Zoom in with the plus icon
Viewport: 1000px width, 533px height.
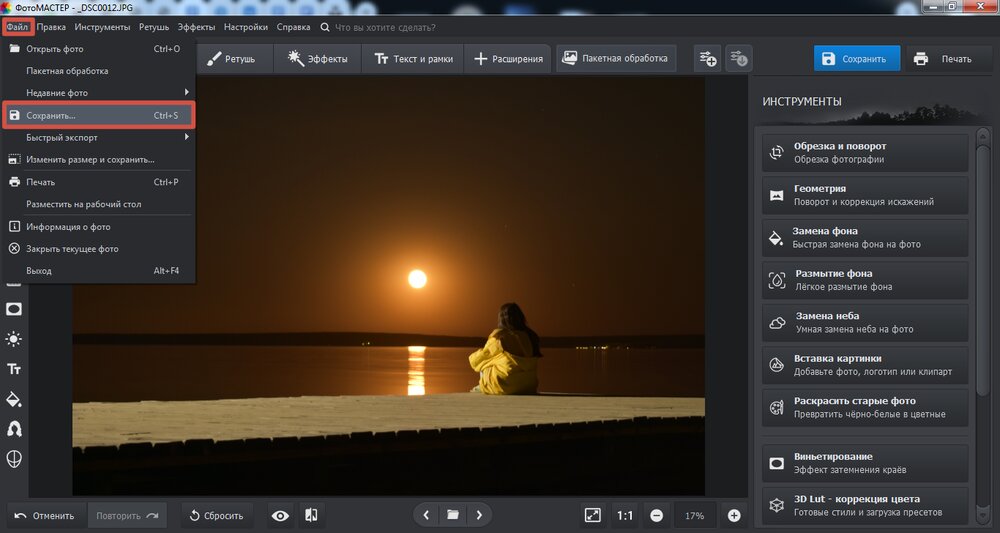(734, 515)
